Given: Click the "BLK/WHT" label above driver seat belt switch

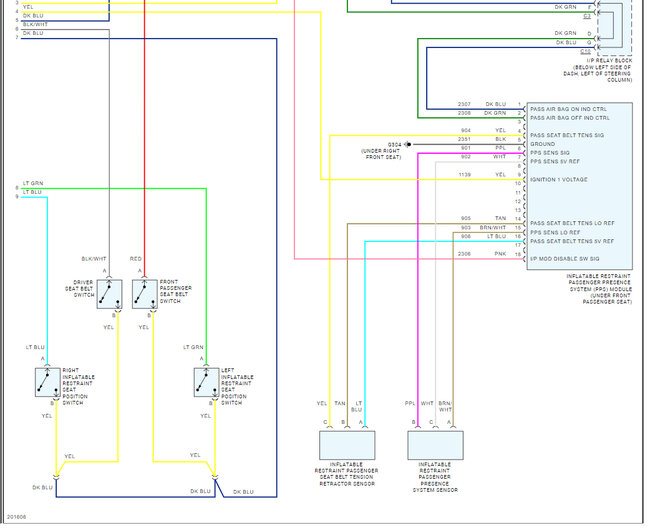Looking at the screenshot, I should tap(94, 259).
